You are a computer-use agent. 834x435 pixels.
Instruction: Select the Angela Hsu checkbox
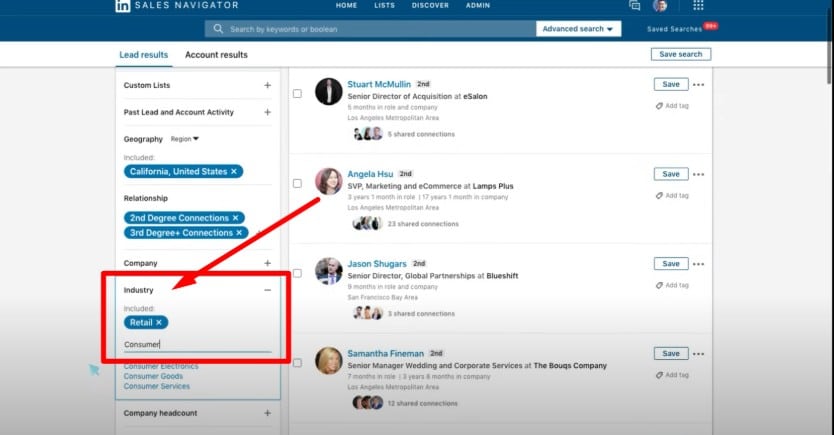[x=297, y=183]
